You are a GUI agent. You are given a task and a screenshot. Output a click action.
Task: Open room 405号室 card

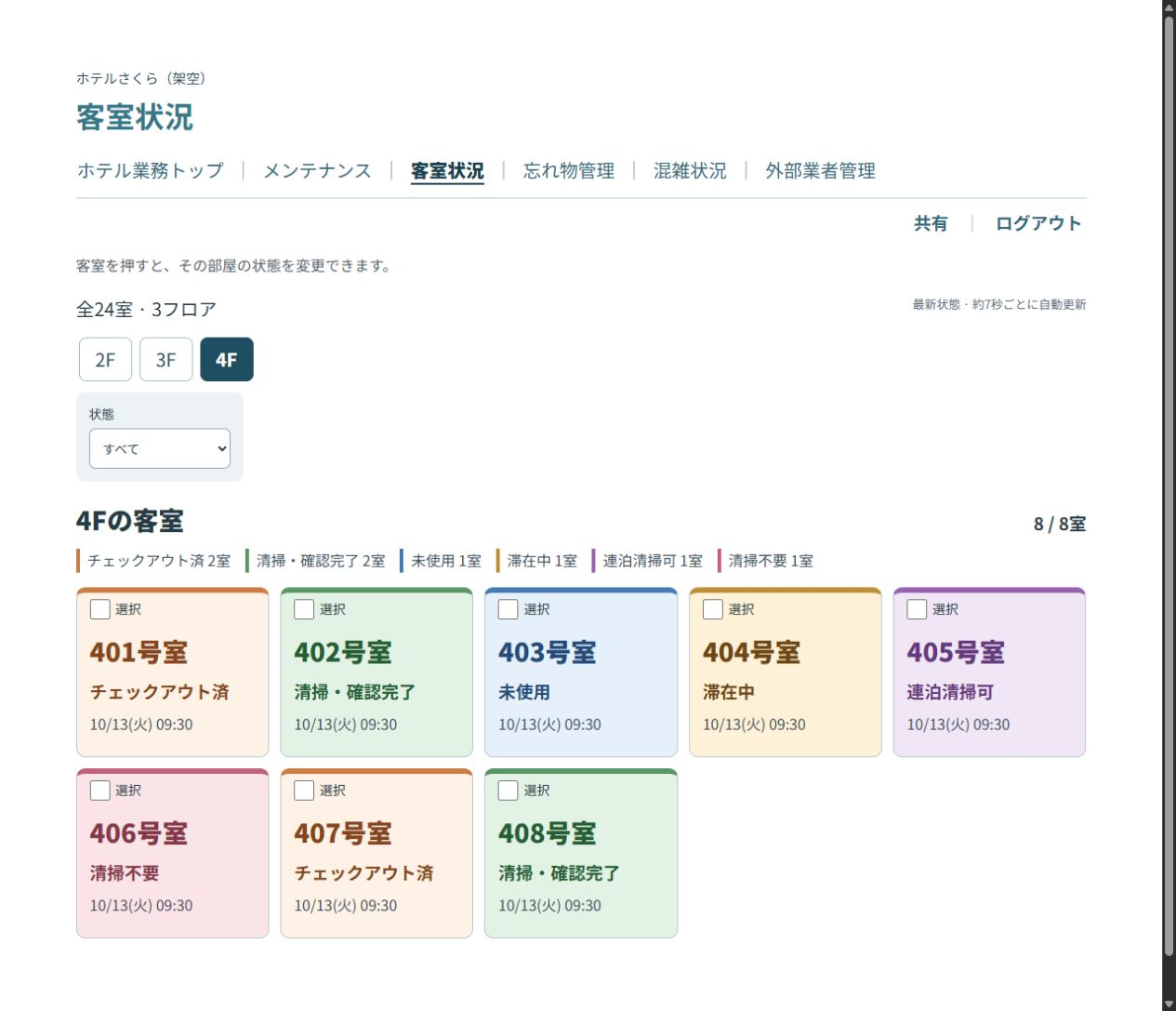click(989, 672)
